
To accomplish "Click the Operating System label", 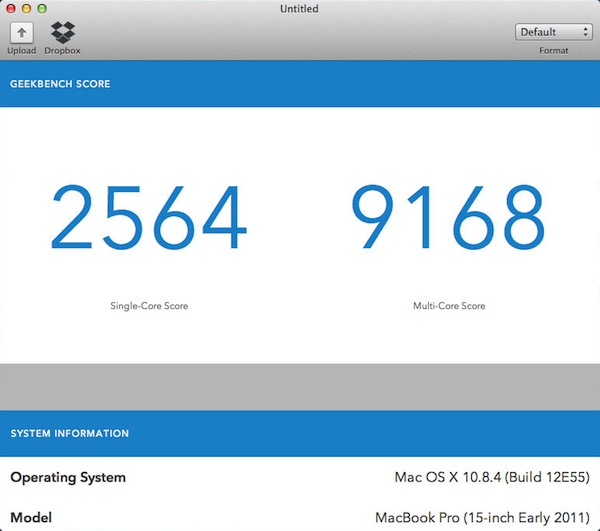I will point(68,477).
